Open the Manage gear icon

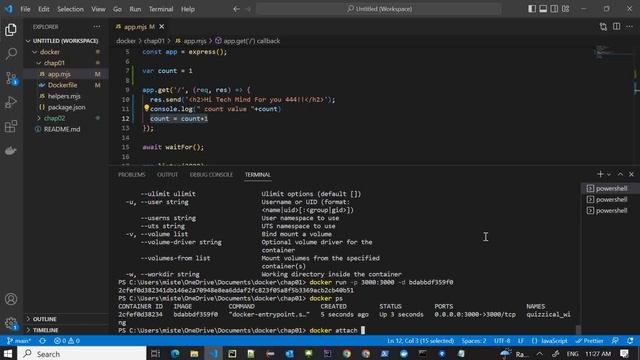(11, 323)
